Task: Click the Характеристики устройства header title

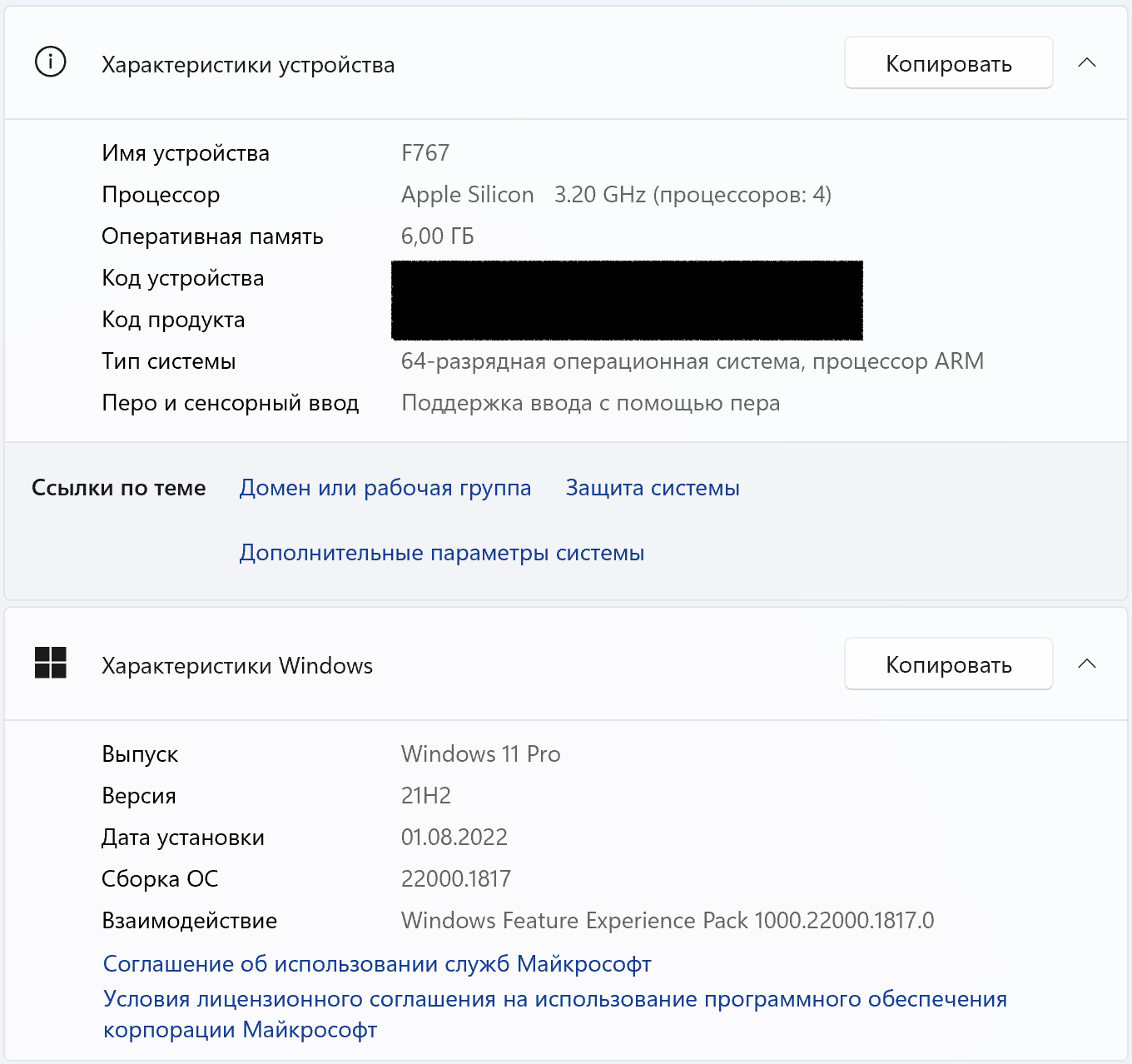Action: [x=248, y=65]
